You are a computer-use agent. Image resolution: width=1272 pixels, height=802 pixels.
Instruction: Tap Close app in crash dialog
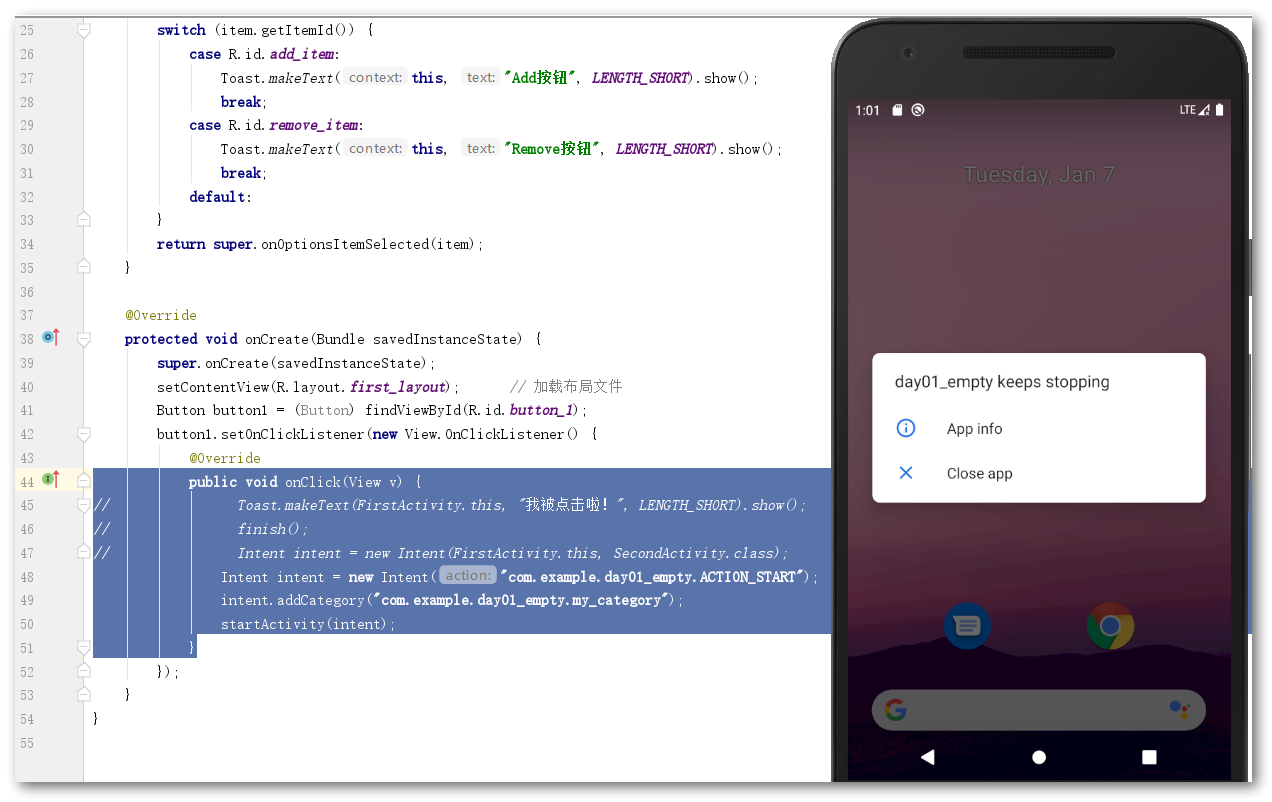(1039, 473)
